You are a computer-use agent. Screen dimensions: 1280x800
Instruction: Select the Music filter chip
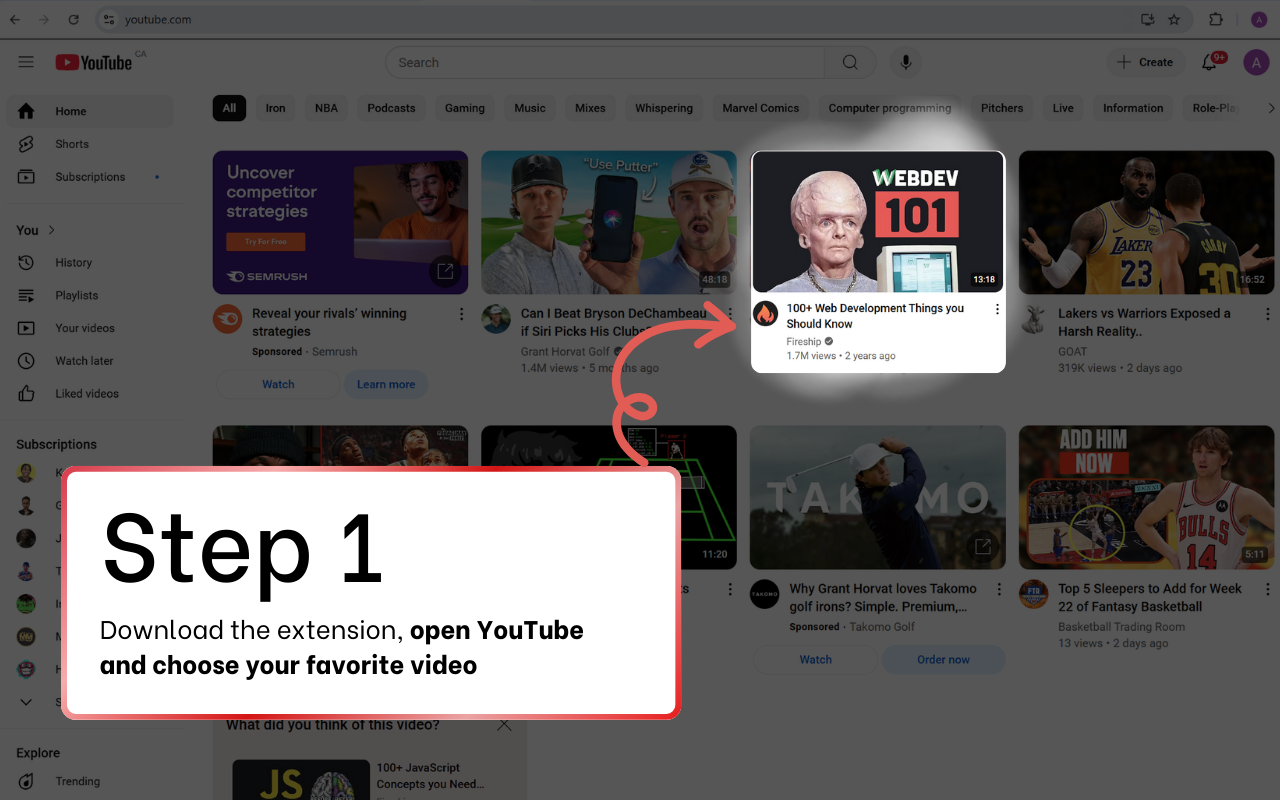(x=530, y=108)
